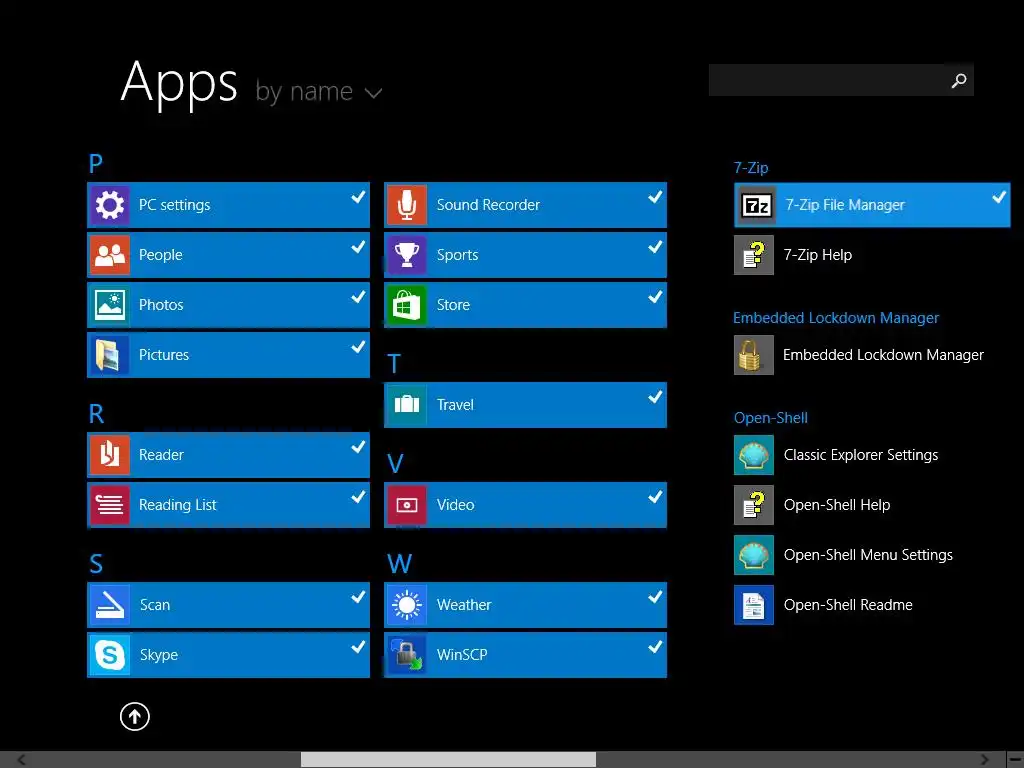Click the W letter group header
The width and height of the screenshot is (1024, 768).
coord(399,564)
